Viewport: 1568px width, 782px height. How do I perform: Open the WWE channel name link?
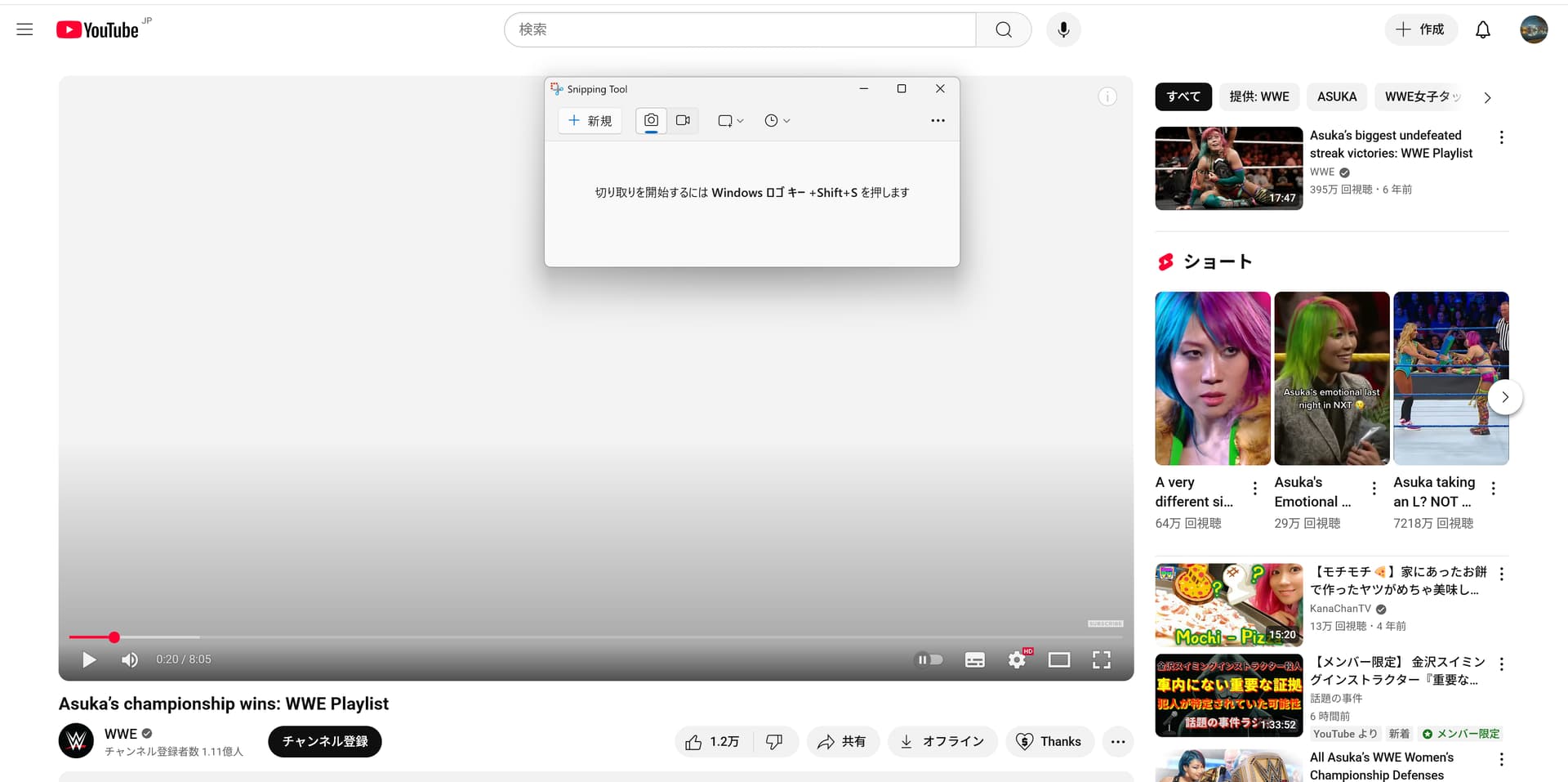click(121, 734)
